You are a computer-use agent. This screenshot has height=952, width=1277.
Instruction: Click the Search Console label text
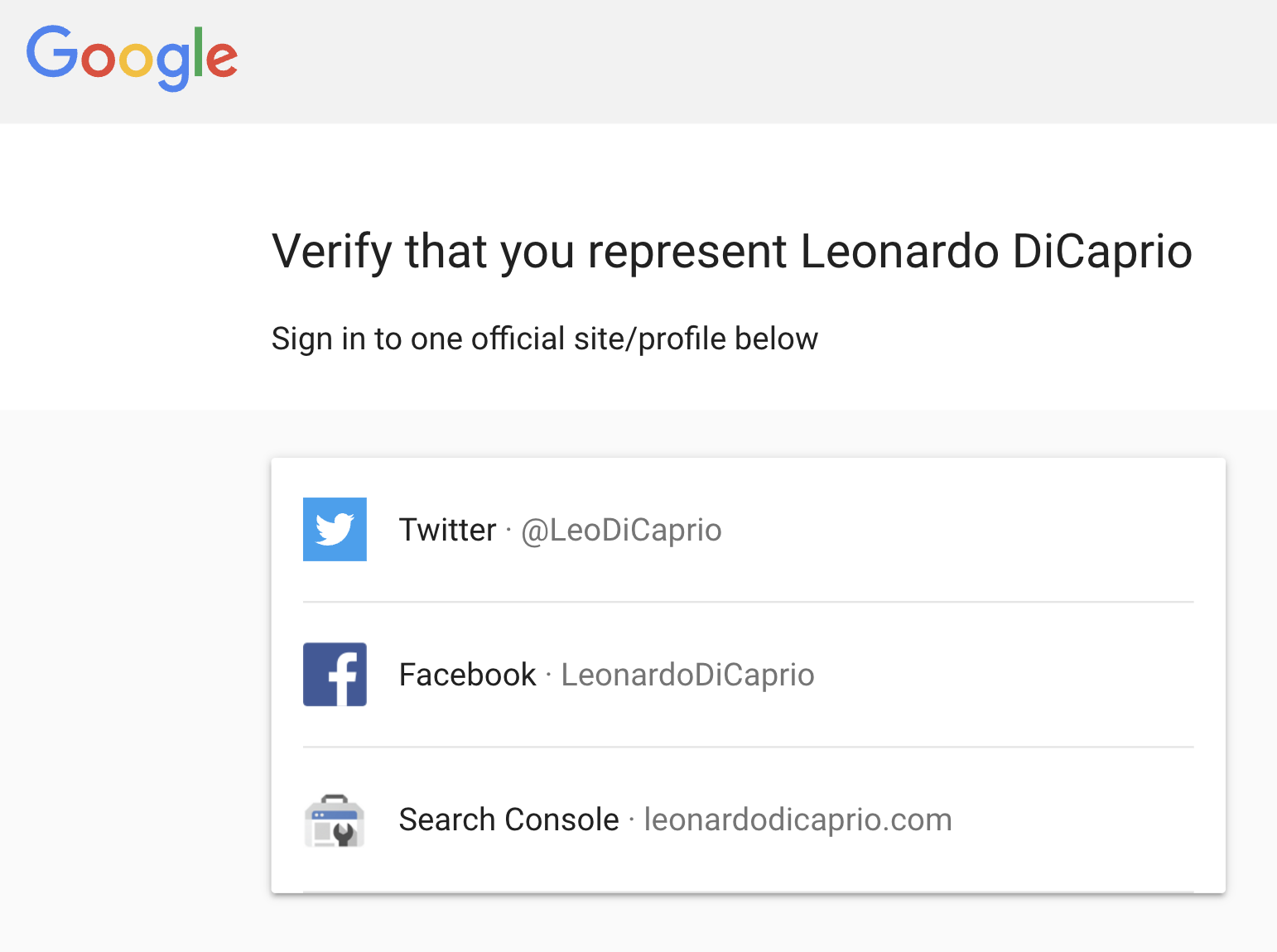tap(508, 820)
